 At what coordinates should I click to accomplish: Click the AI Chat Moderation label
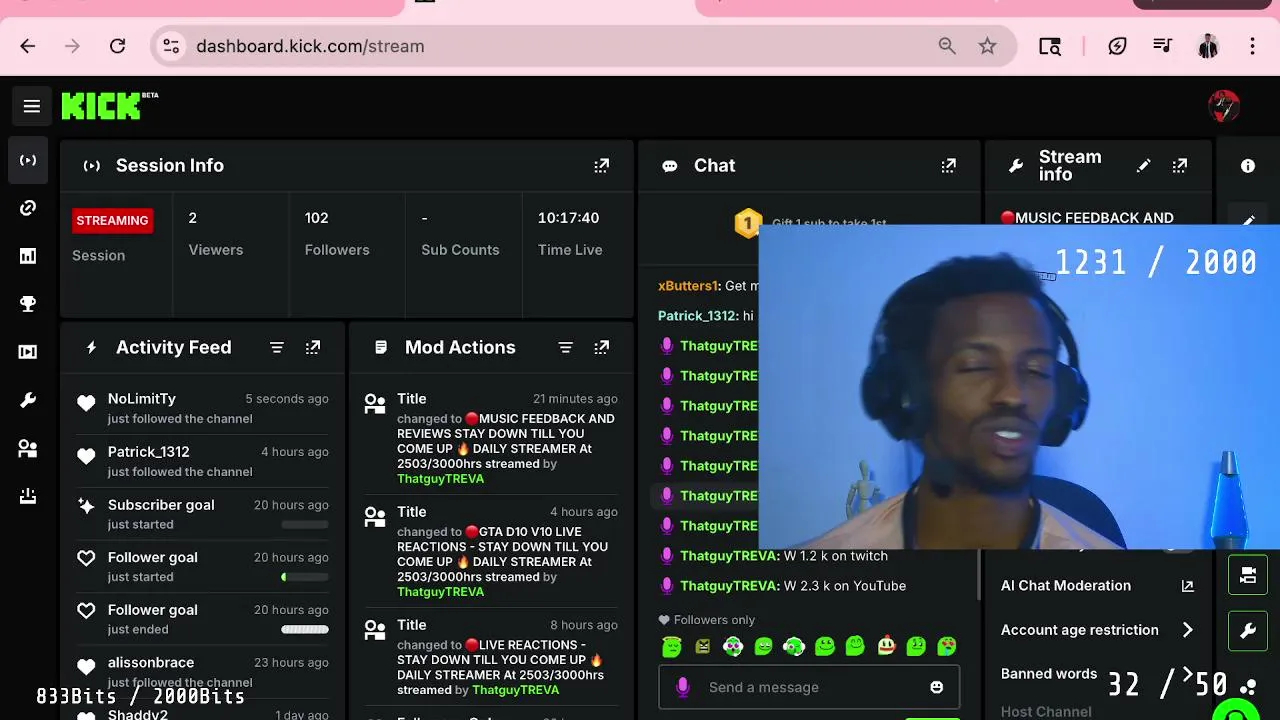pos(1066,586)
